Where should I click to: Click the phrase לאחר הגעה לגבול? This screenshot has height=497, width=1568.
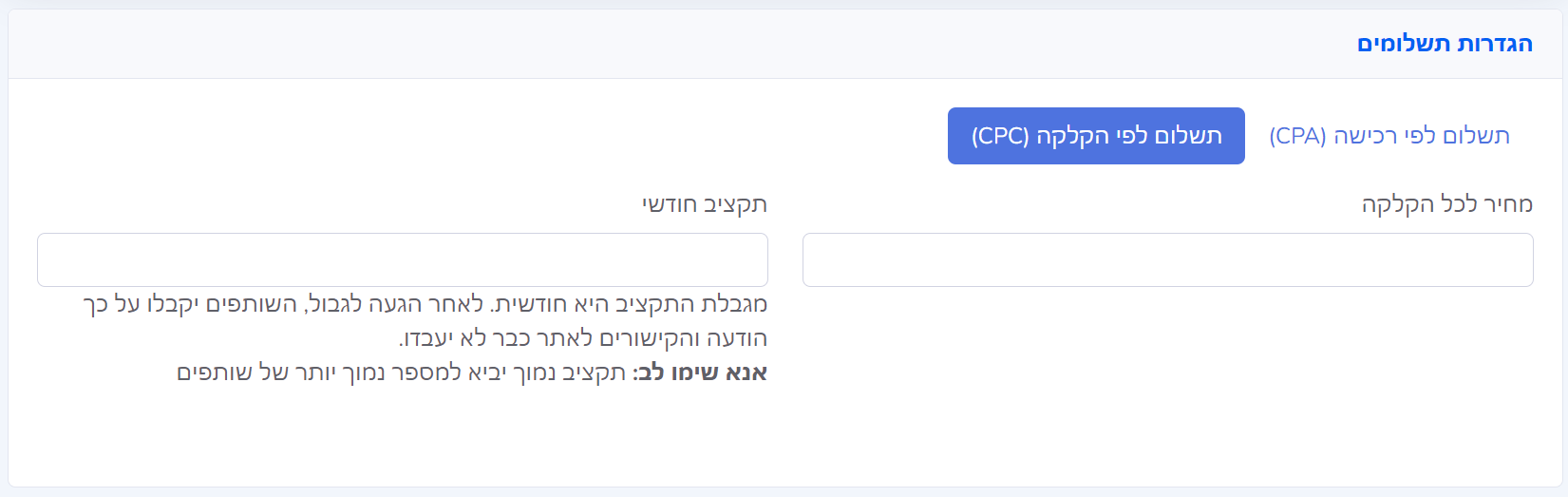pos(397,305)
